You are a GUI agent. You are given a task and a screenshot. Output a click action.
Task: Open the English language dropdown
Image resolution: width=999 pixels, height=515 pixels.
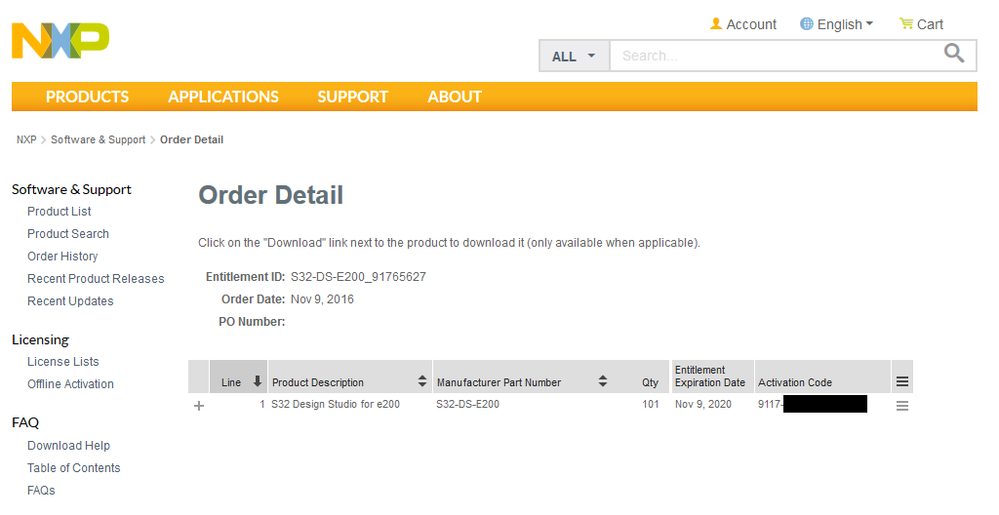coord(837,24)
